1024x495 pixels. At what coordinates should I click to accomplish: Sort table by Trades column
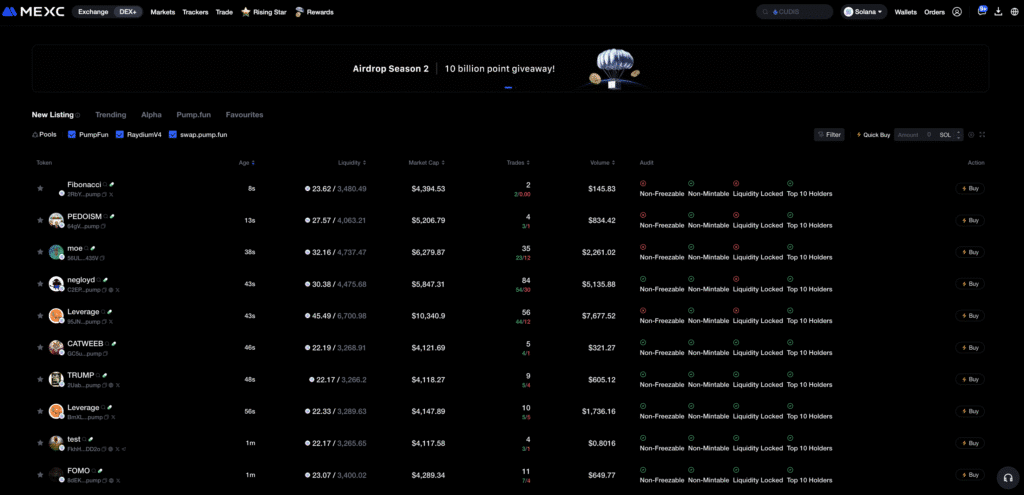click(x=519, y=163)
